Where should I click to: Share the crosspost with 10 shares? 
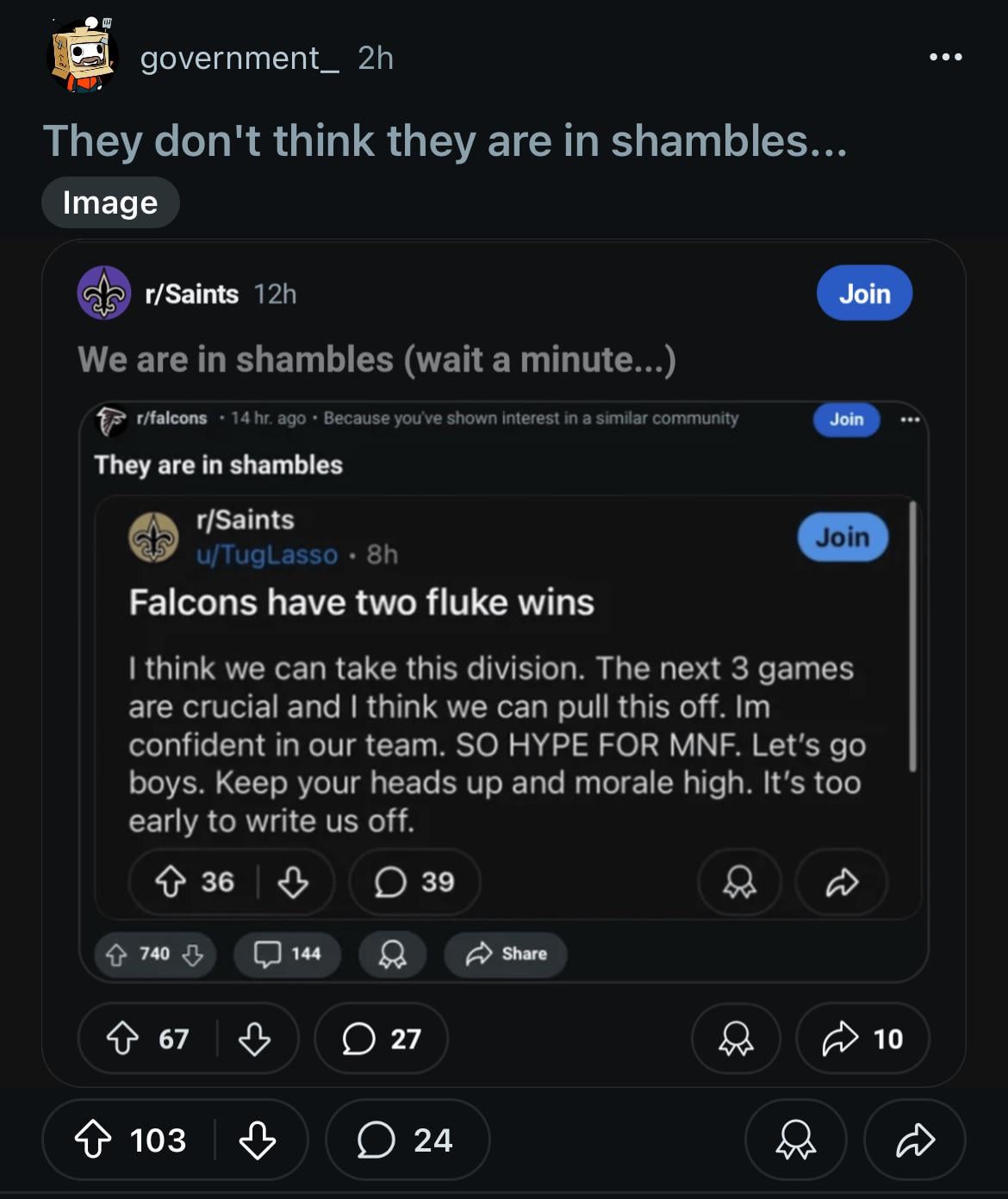click(x=862, y=1039)
